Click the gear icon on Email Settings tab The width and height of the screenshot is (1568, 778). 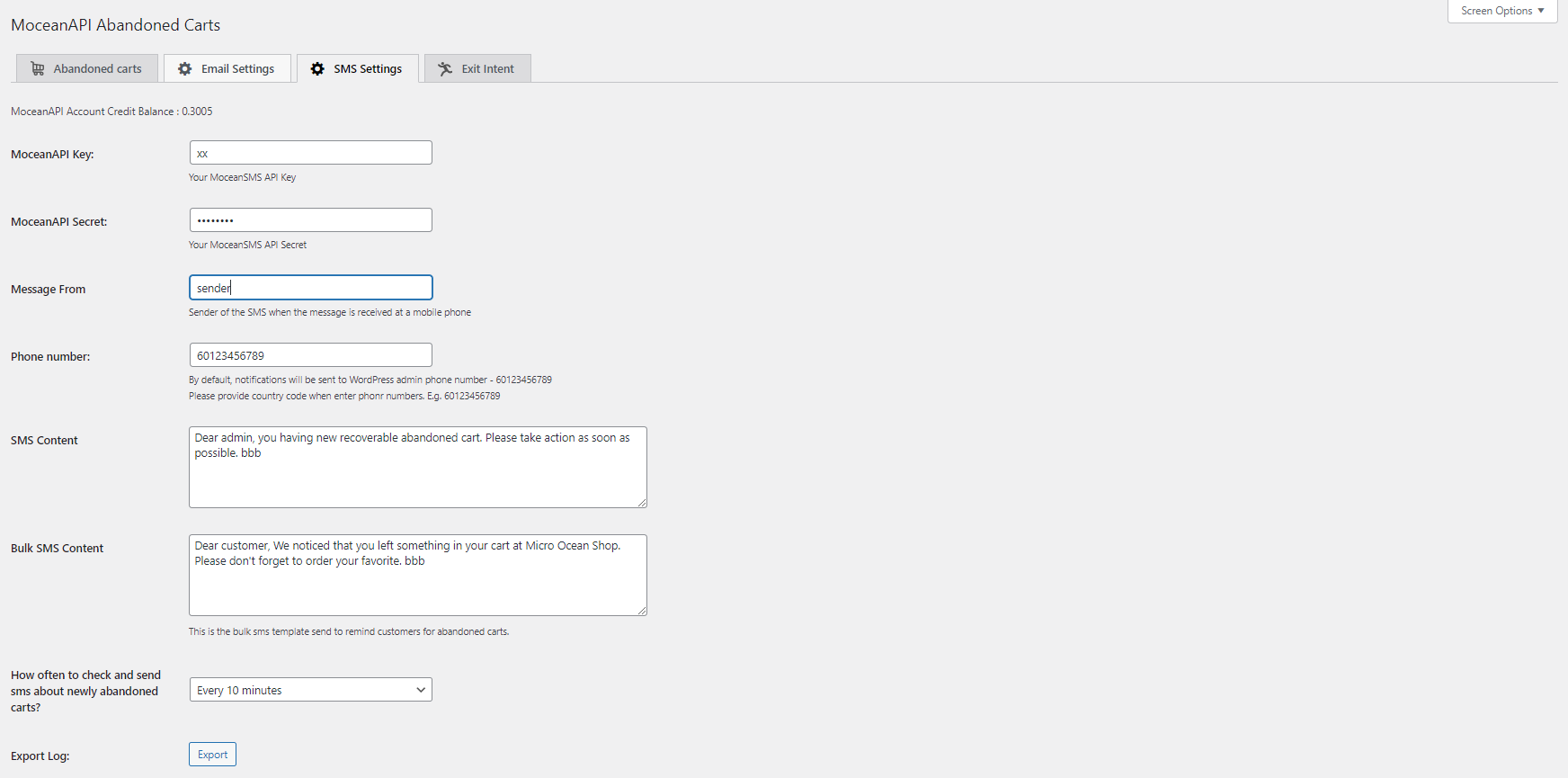point(185,68)
